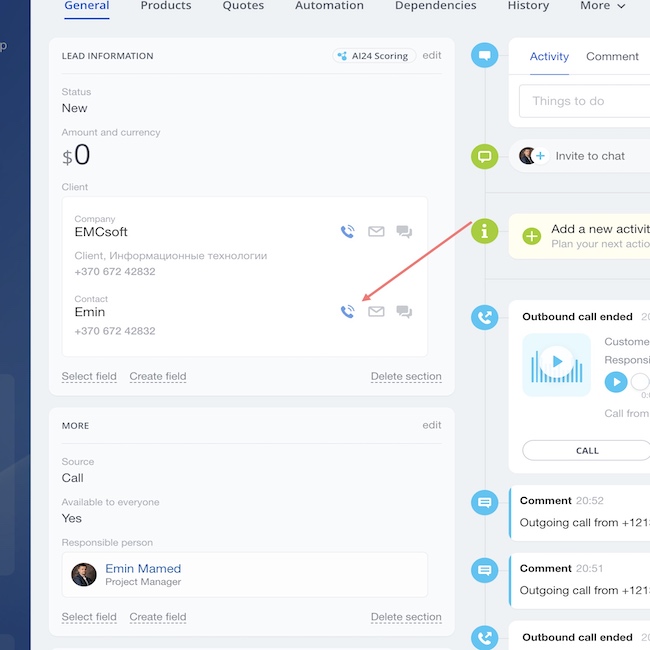Open chat with contact Emin

[404, 312]
